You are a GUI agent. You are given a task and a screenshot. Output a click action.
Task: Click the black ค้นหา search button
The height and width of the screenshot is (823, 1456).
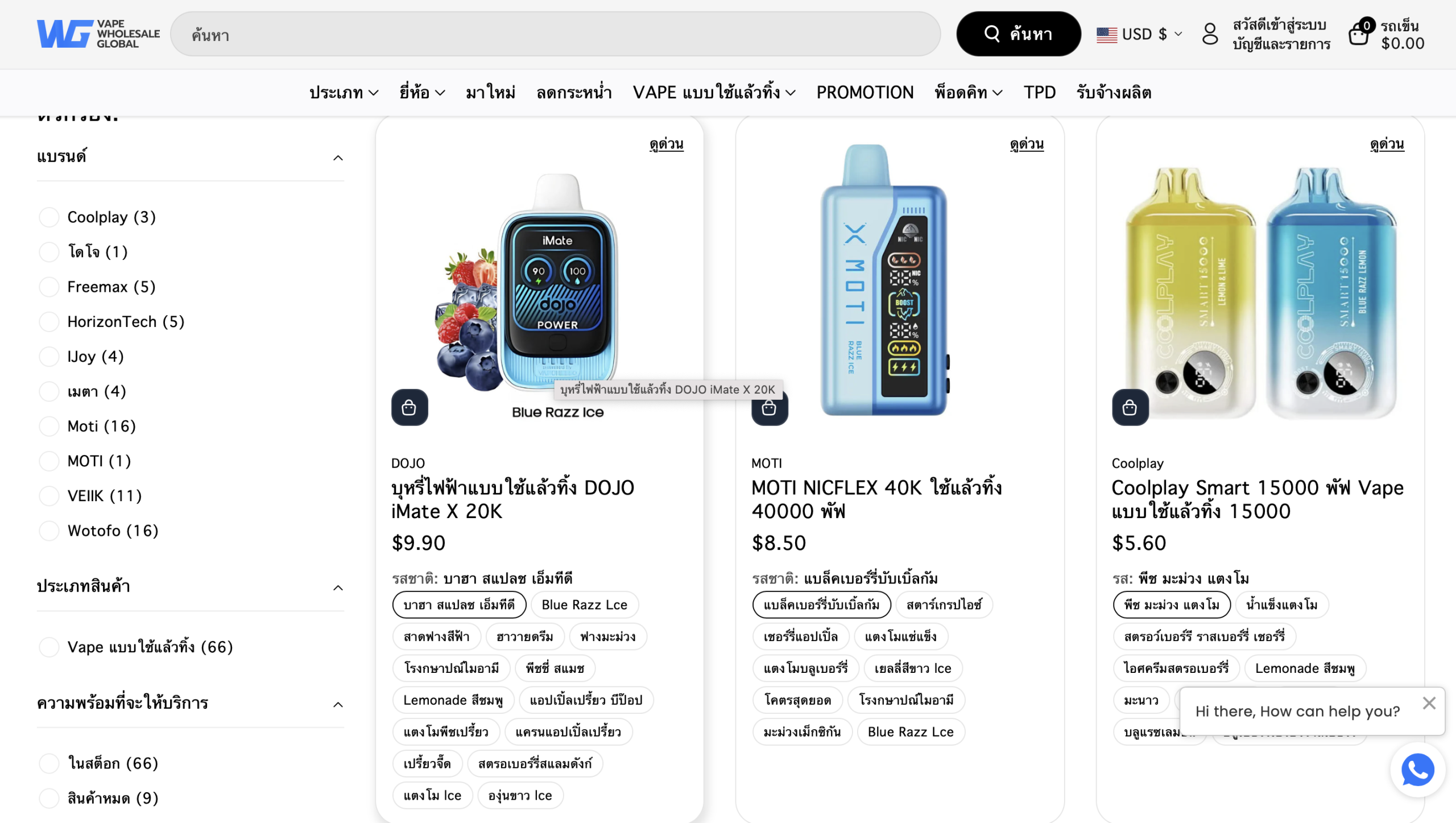[x=1018, y=34]
